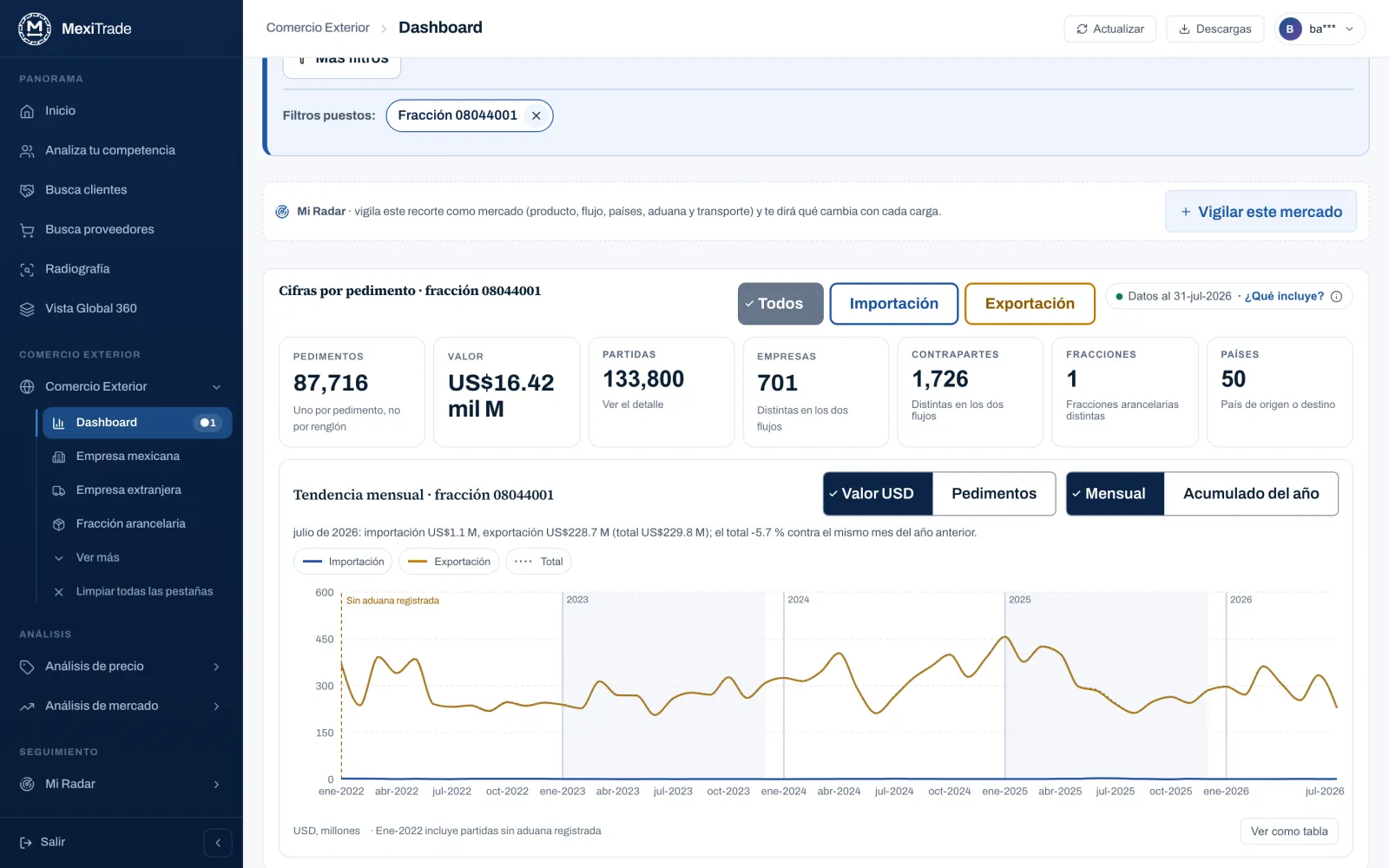The width and height of the screenshot is (1389, 868).
Task: Toggle the Importación legend series
Action: [x=343, y=562]
